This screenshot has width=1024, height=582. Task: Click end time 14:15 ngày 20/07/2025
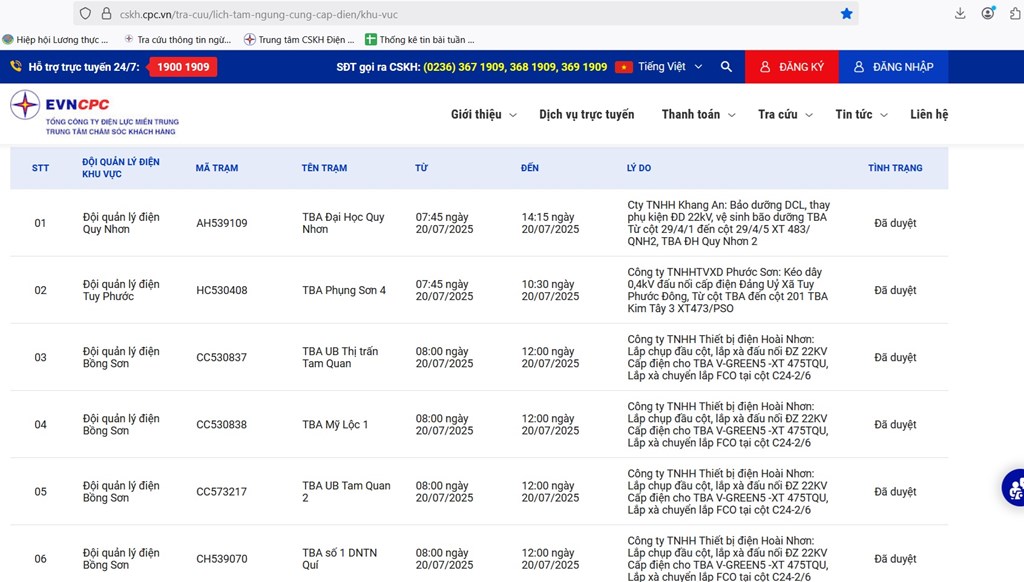pyautogui.click(x=550, y=223)
